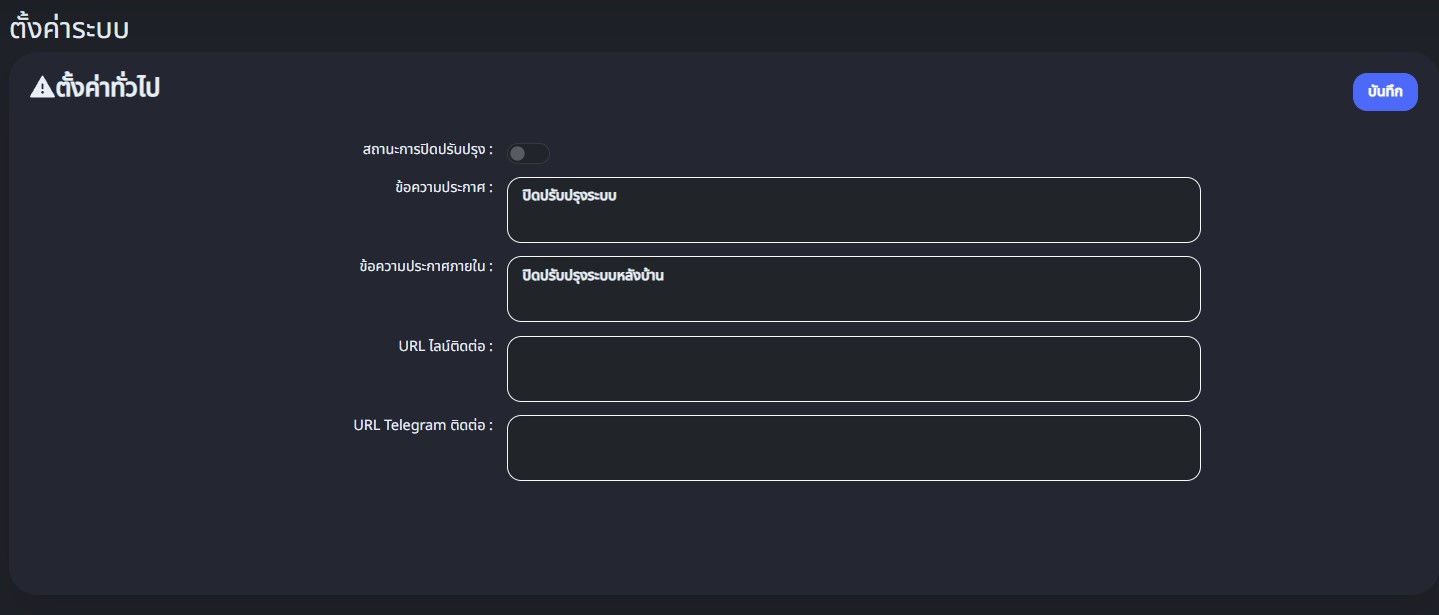Click the URL ไลน์ติดต่อ label text

[x=445, y=346]
